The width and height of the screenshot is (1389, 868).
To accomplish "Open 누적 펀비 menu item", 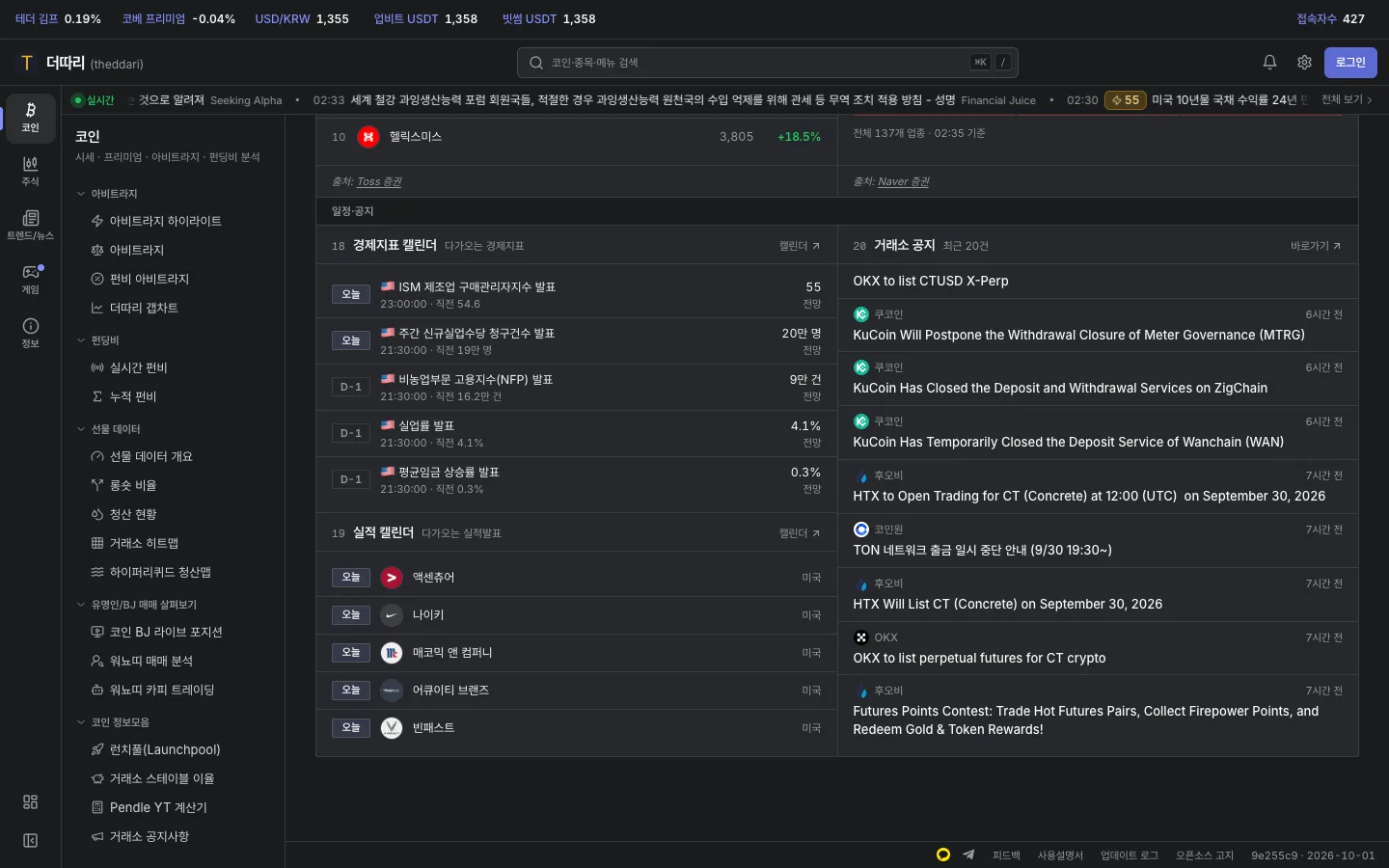I will pos(173,396).
